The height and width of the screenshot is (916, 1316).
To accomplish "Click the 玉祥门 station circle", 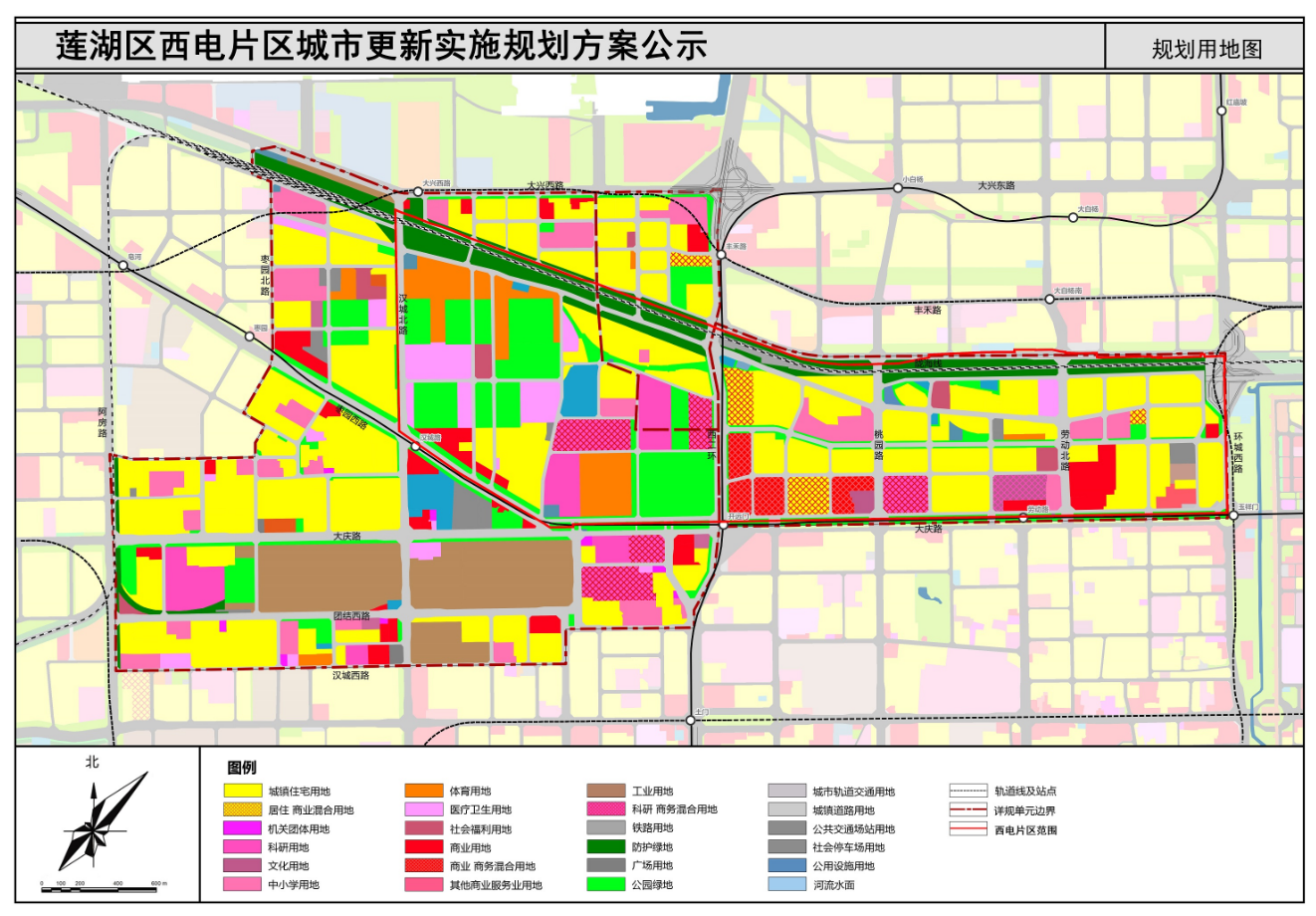I will 1233,515.
